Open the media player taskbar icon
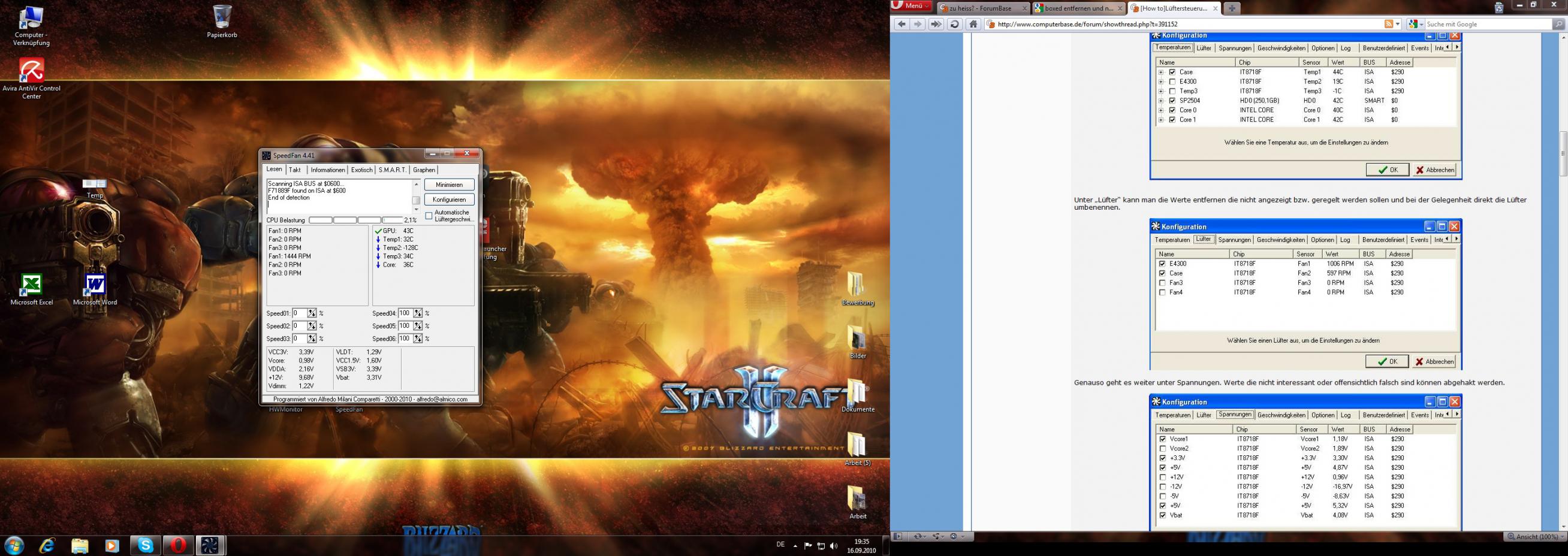The height and width of the screenshot is (556, 1568). [113, 545]
